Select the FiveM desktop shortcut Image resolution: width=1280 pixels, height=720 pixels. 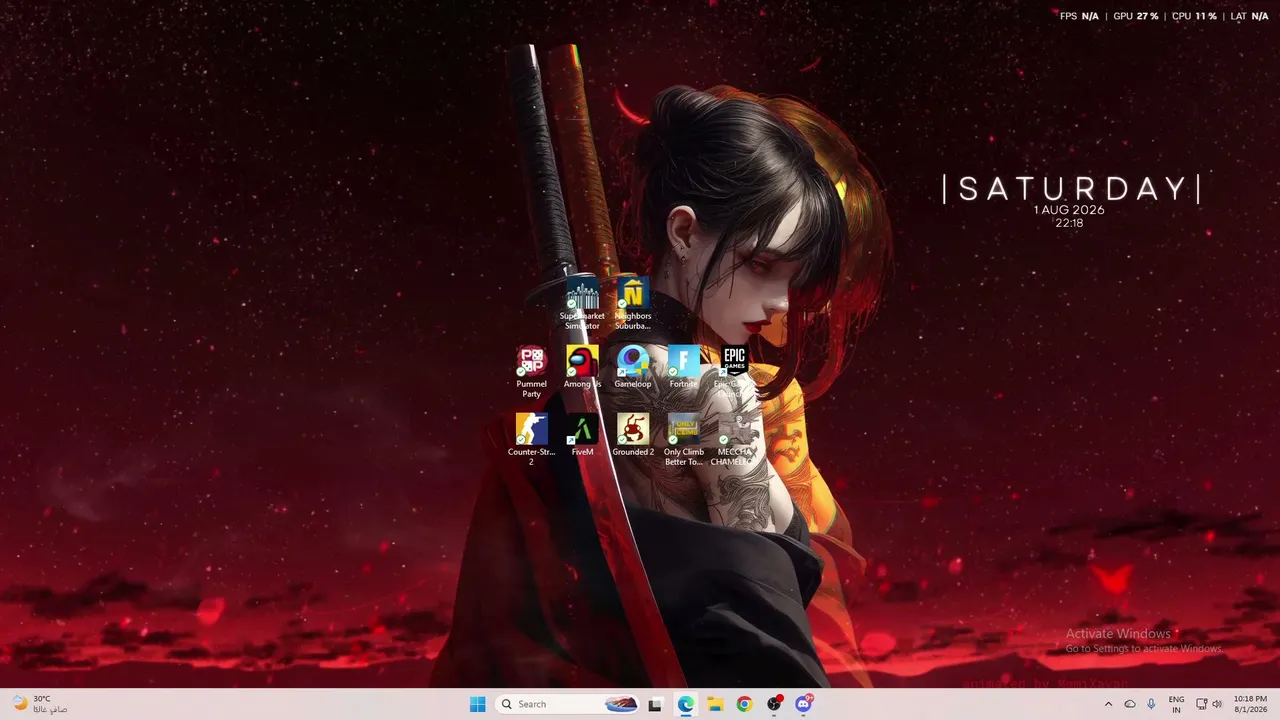582,435
